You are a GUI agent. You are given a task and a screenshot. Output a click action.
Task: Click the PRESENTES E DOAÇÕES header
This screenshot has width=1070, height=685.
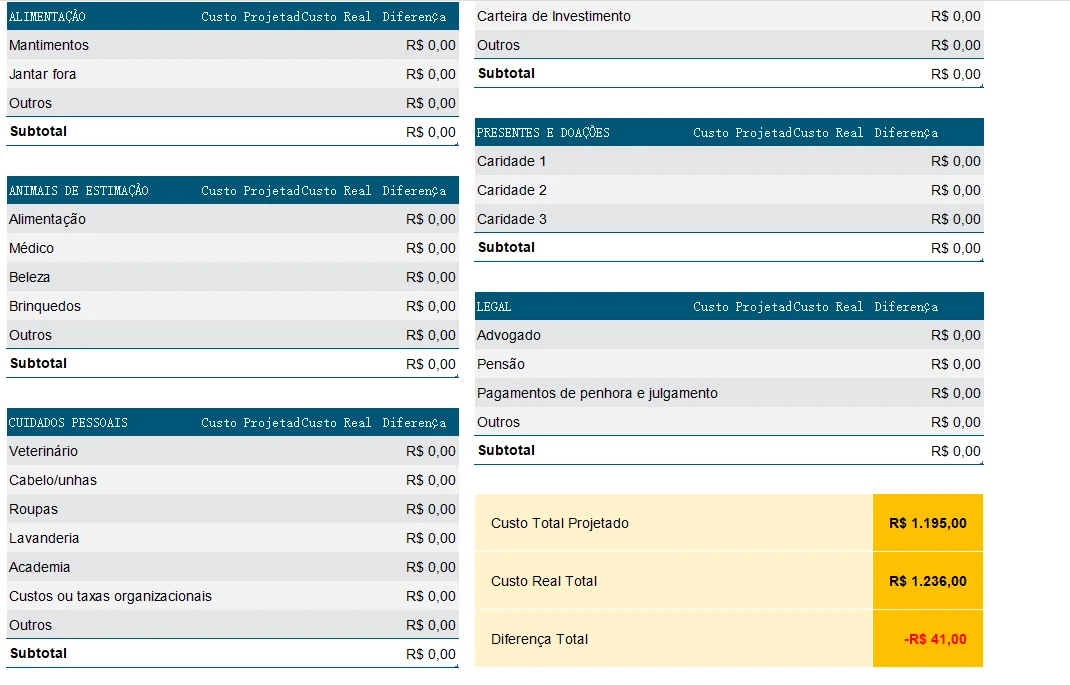543,133
